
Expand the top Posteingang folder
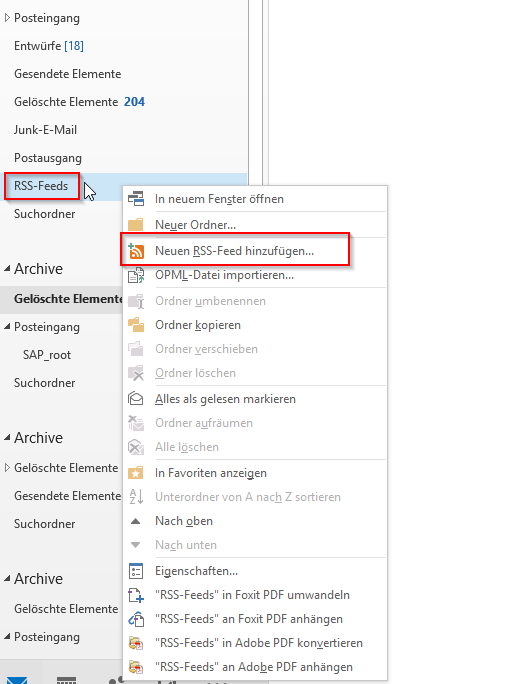[7, 18]
